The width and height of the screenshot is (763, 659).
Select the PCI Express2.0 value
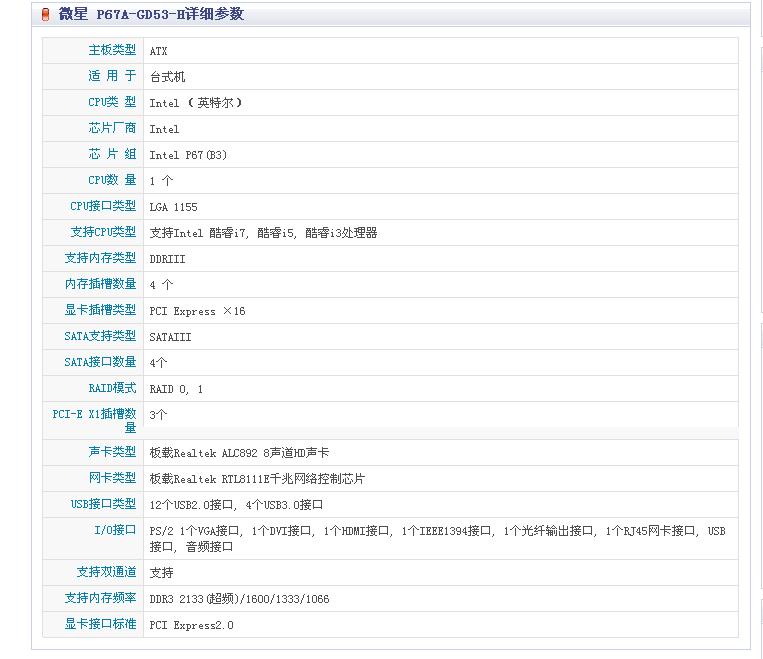(191, 625)
